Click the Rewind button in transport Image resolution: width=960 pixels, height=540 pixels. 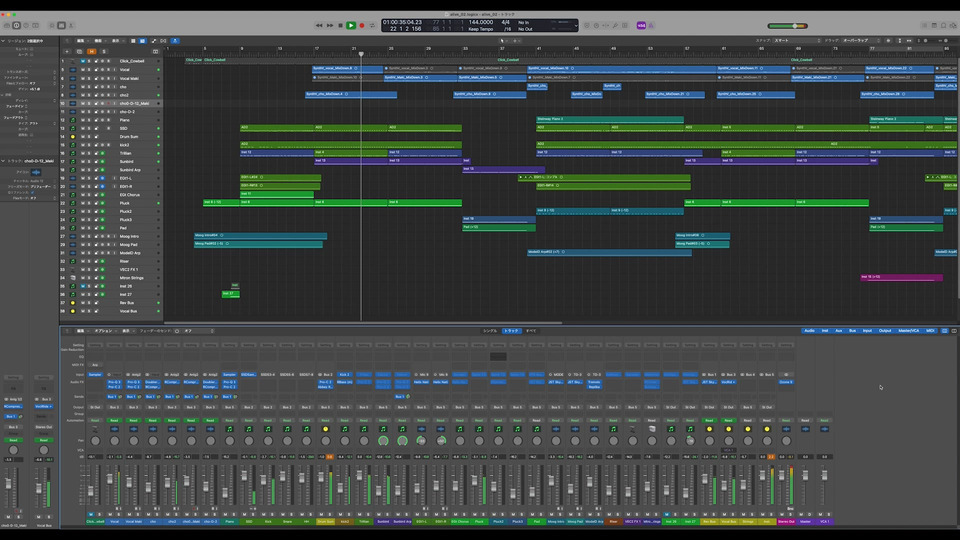tap(320, 25)
